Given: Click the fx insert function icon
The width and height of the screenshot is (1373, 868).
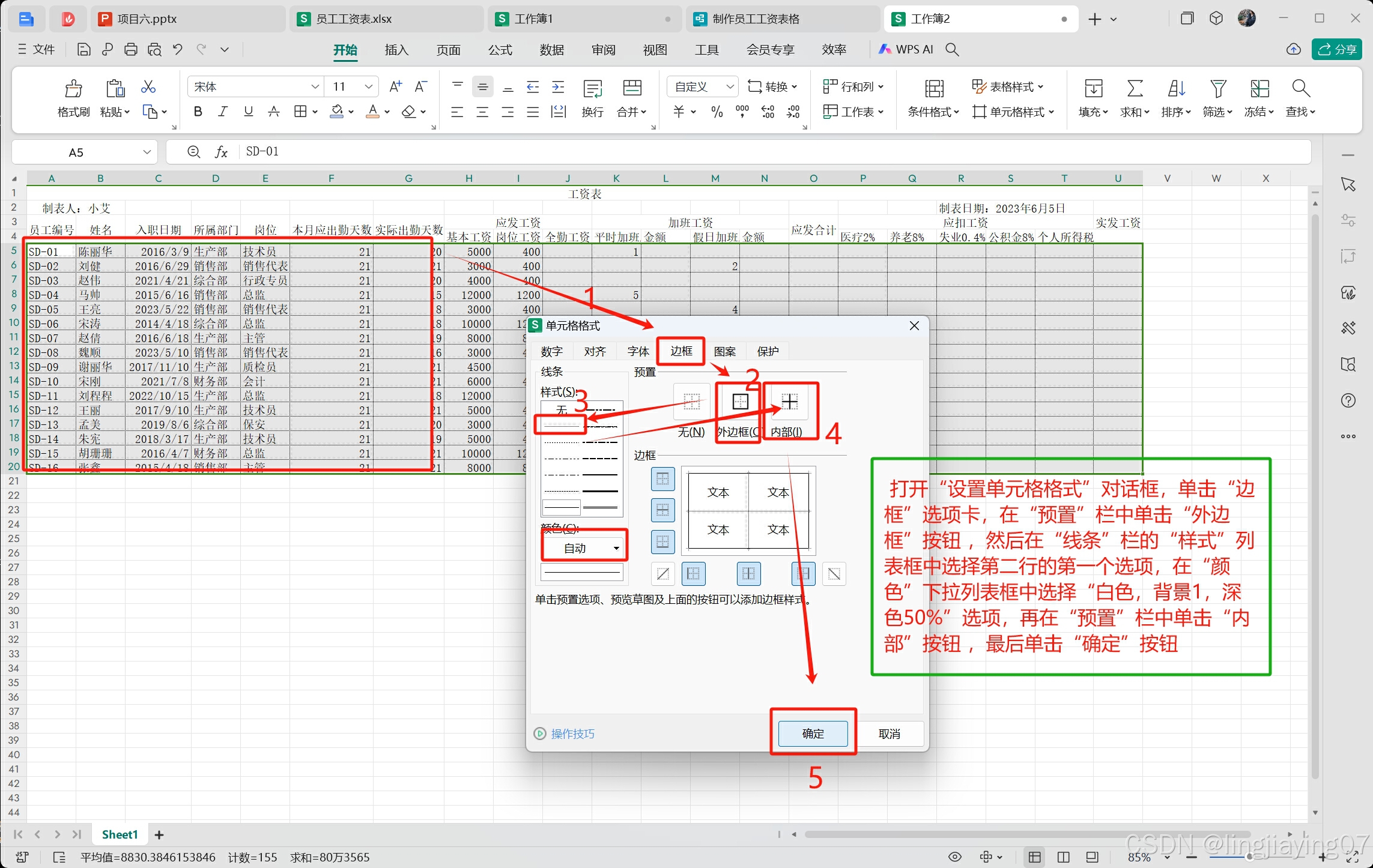Looking at the screenshot, I should [x=221, y=152].
